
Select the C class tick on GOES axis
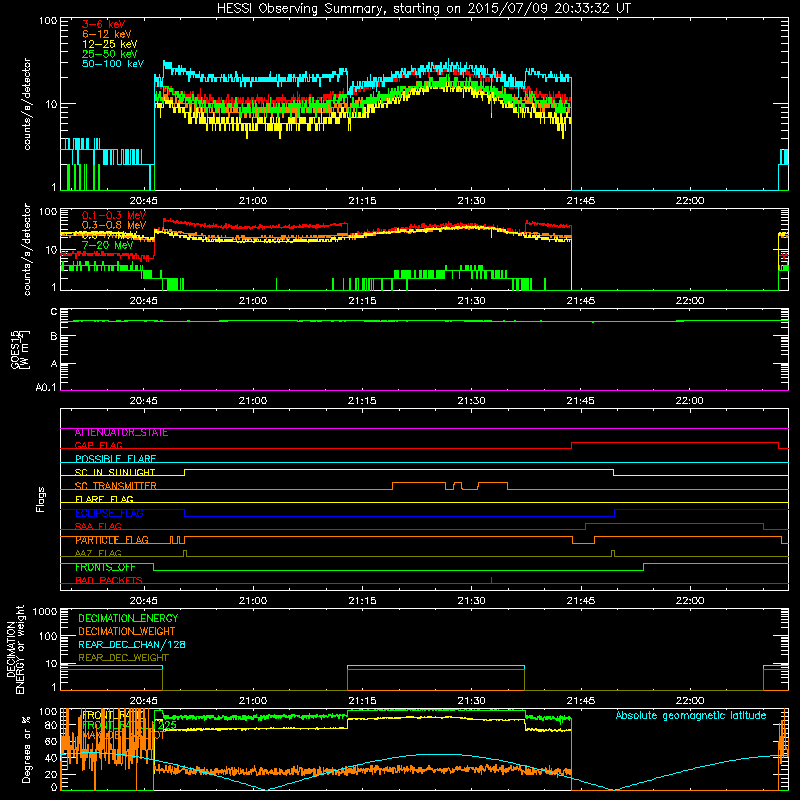click(54, 312)
